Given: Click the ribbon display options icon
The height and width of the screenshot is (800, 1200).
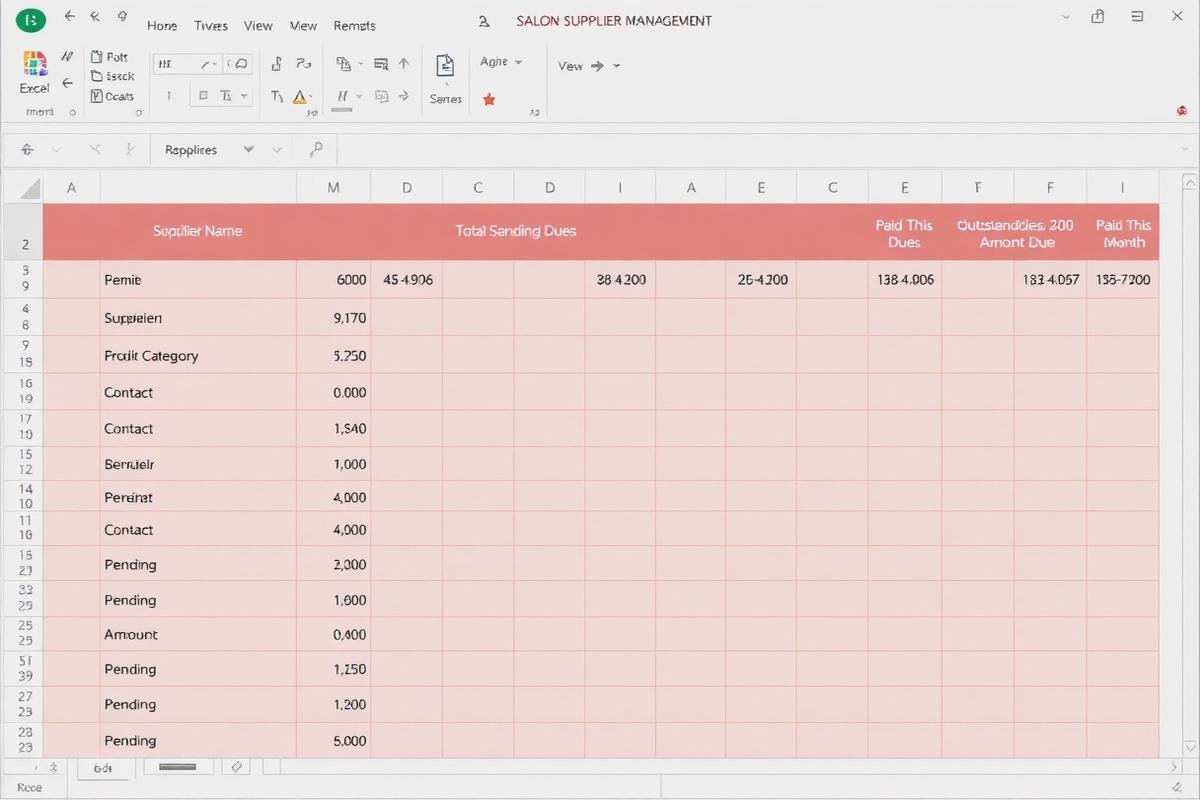Looking at the screenshot, I should coord(1137,17).
